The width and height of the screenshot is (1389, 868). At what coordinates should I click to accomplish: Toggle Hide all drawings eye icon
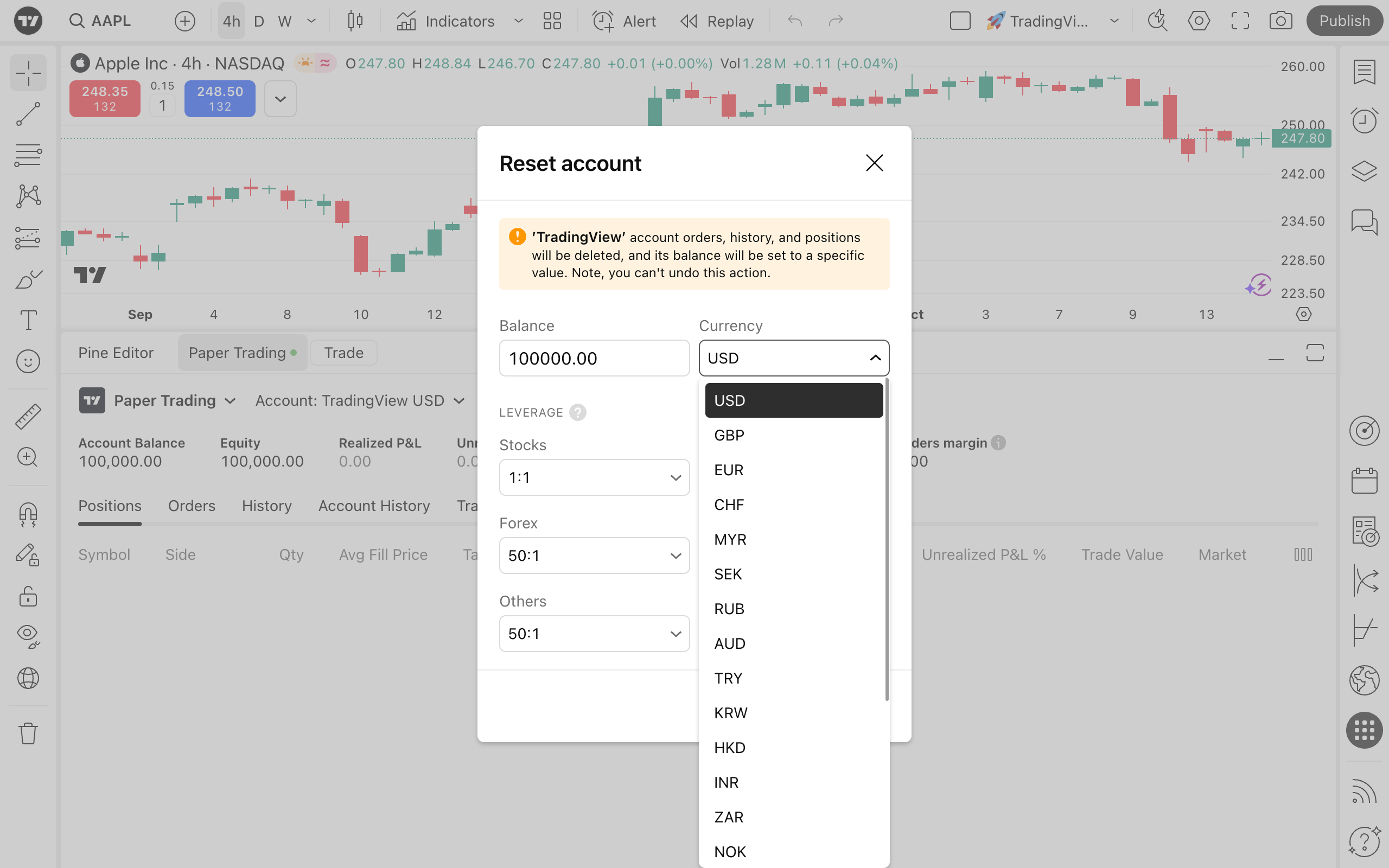coord(28,635)
